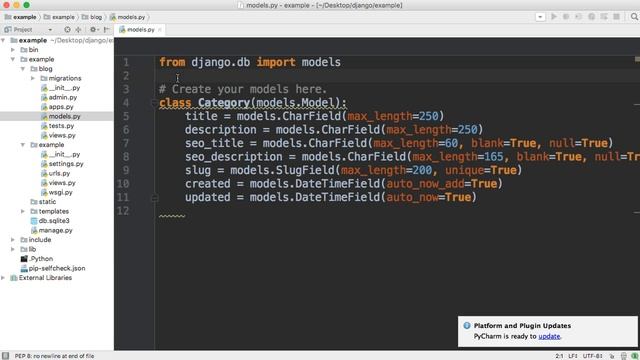Click the 'Category' class name in code

(x=224, y=103)
